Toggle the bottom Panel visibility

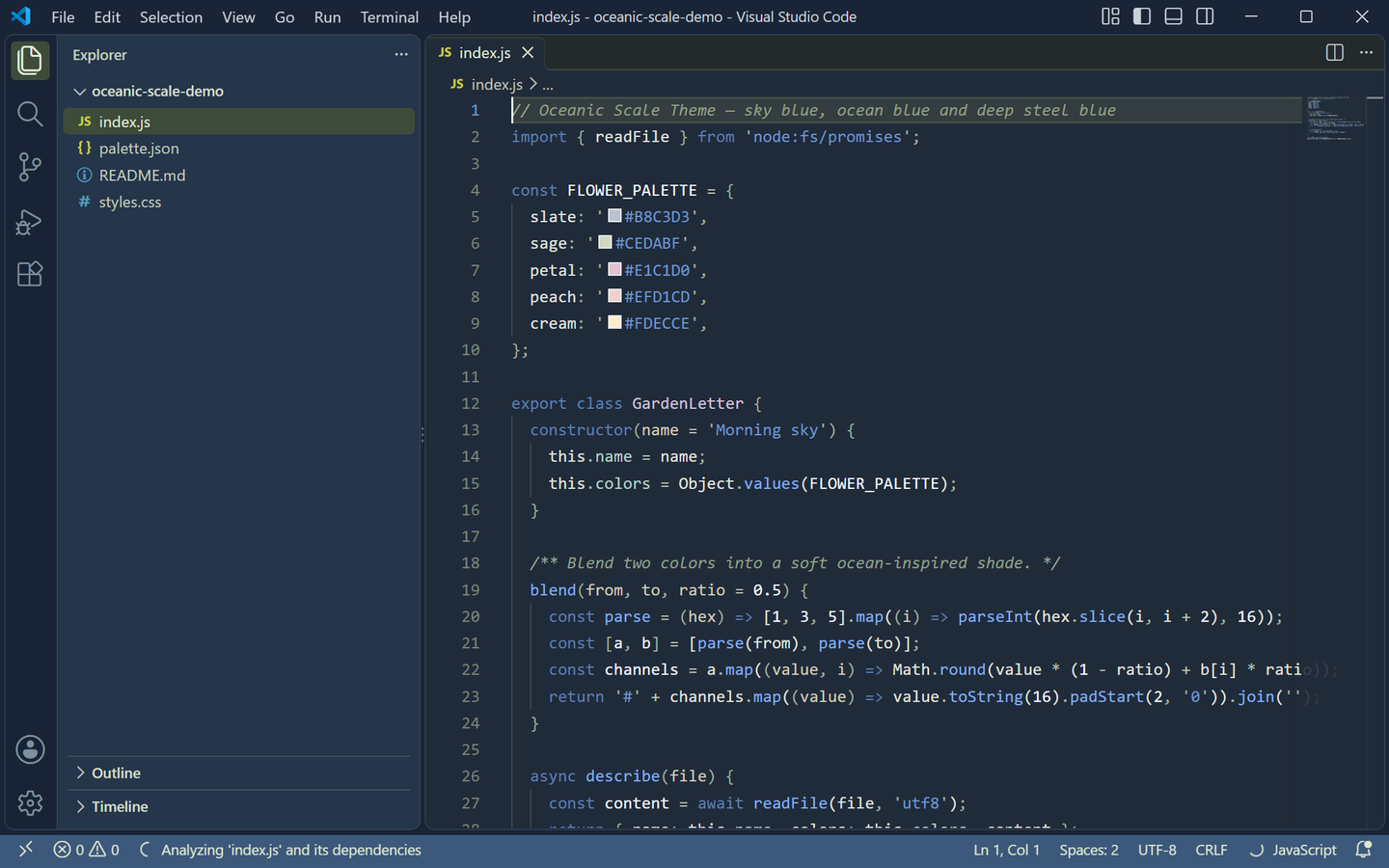pos(1174,16)
